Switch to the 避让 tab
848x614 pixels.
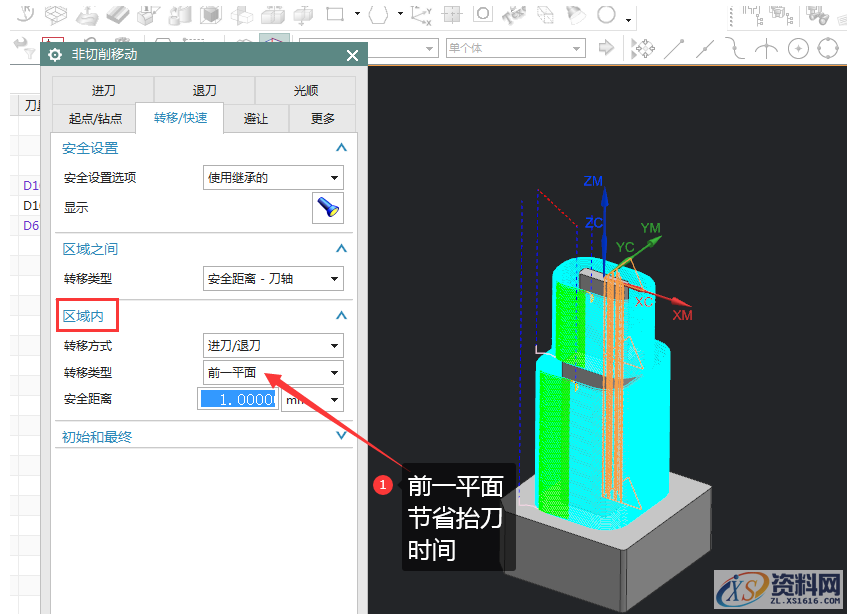[x=255, y=117]
